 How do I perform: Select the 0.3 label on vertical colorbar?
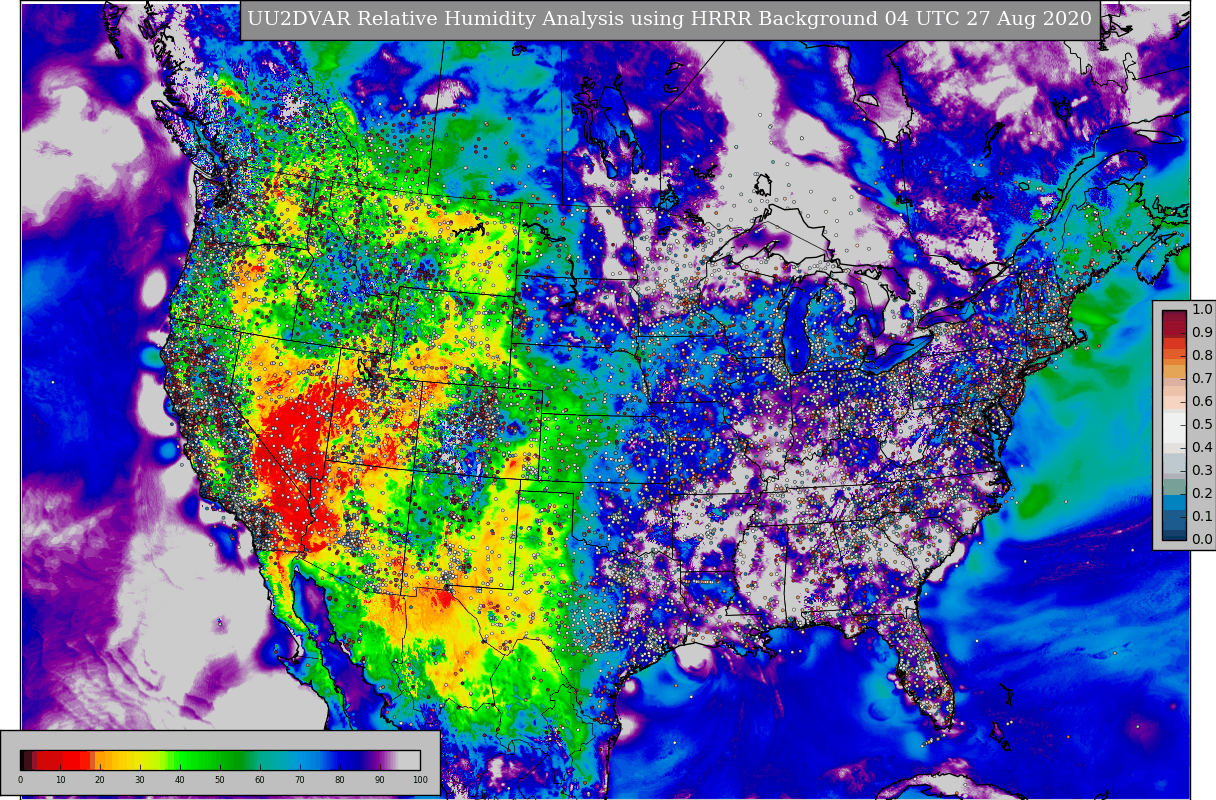click(x=1202, y=471)
